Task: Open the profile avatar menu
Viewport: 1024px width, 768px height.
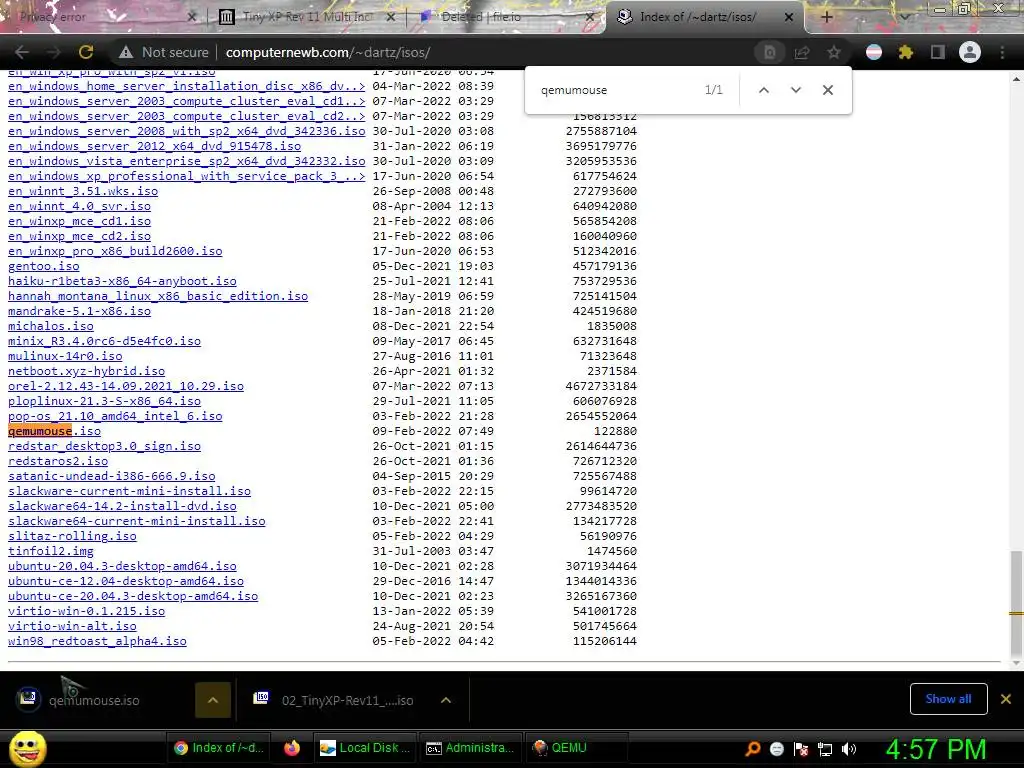Action: pos(969,52)
